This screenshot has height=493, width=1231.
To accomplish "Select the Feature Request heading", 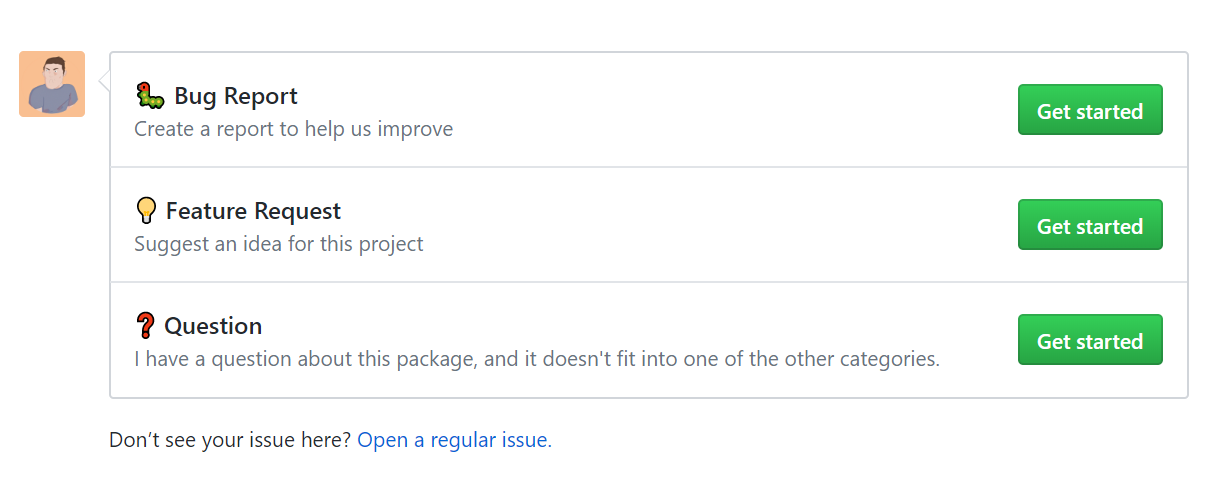I will tap(253, 211).
